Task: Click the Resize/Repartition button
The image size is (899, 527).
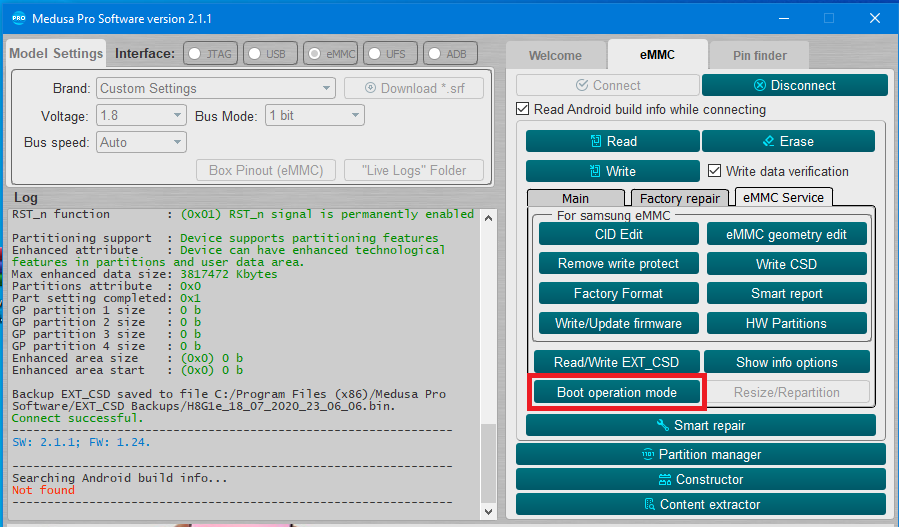Action: 787,392
